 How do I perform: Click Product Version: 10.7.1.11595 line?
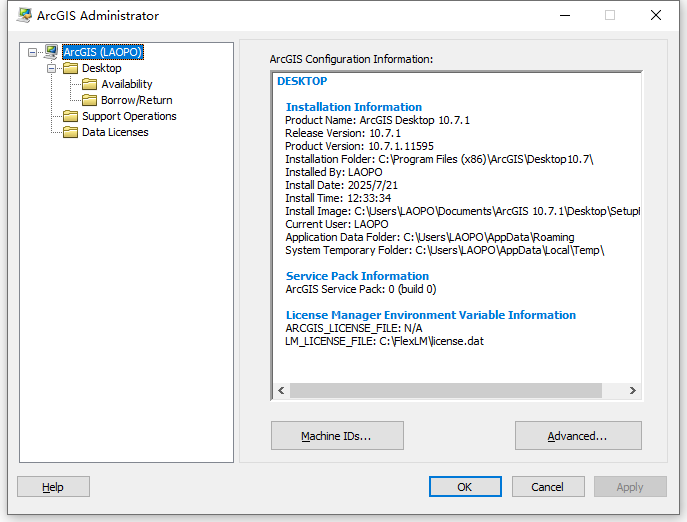pos(359,146)
